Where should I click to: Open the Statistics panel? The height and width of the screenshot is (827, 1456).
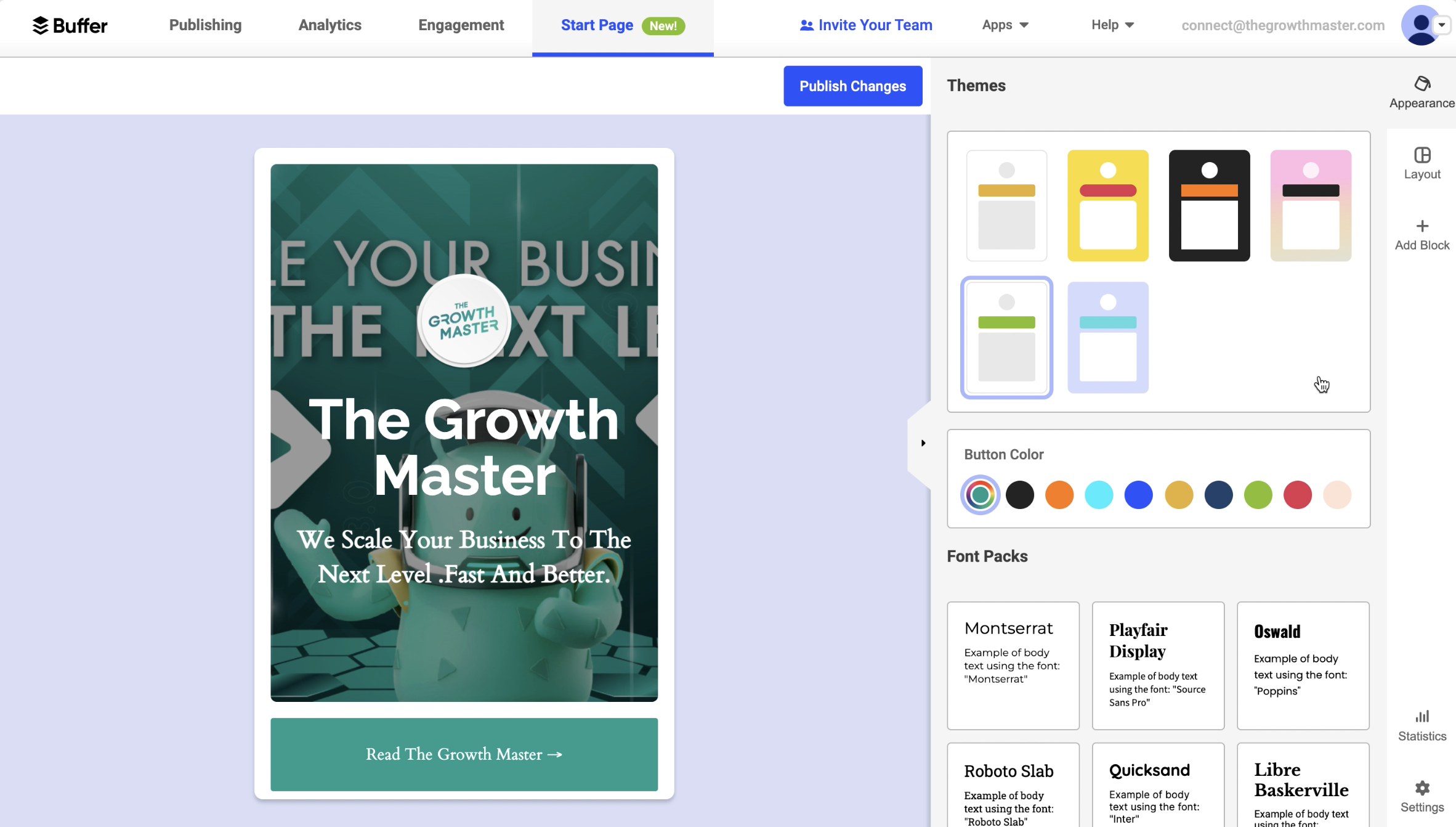click(1421, 724)
